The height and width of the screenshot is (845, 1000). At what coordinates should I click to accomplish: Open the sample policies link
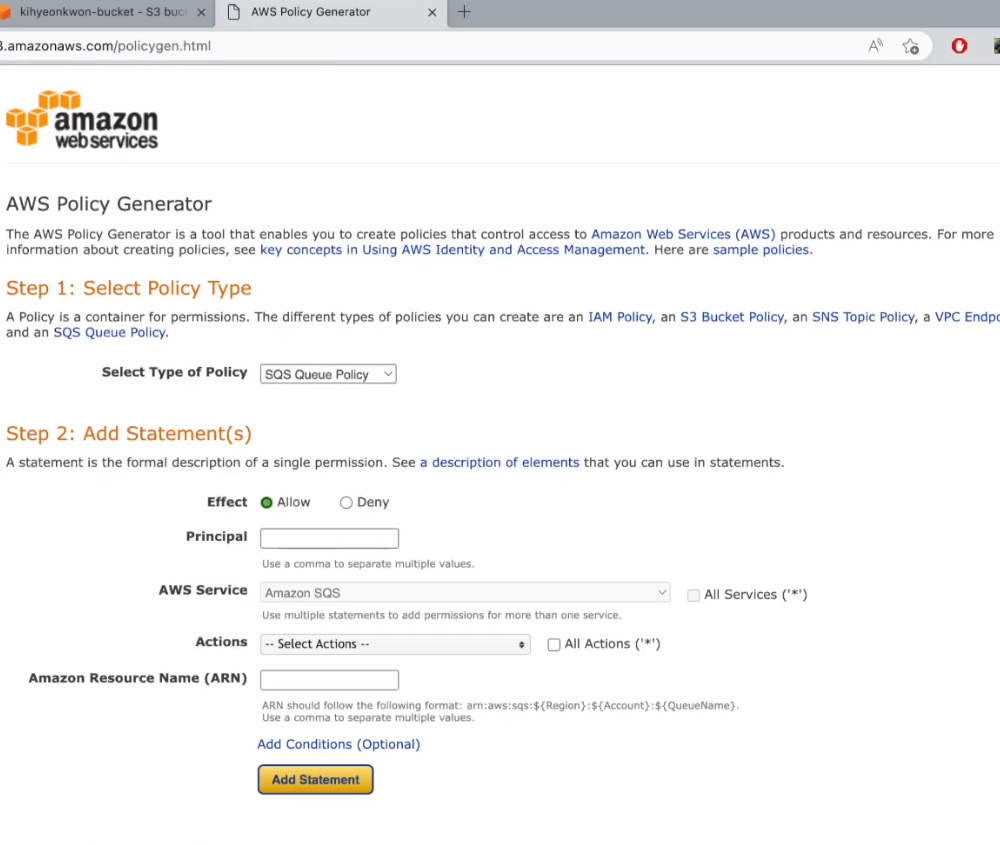(761, 249)
